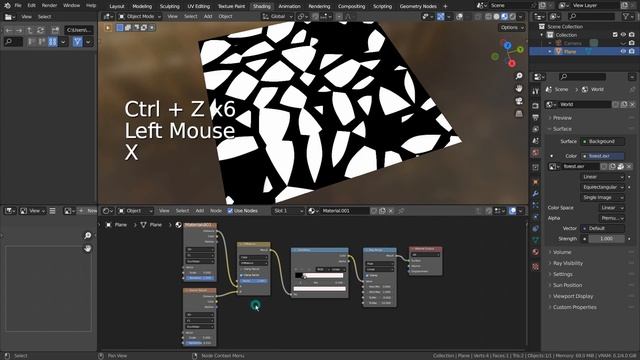Click the Surface Background shader button
This screenshot has width=640, height=360.
pos(602,142)
